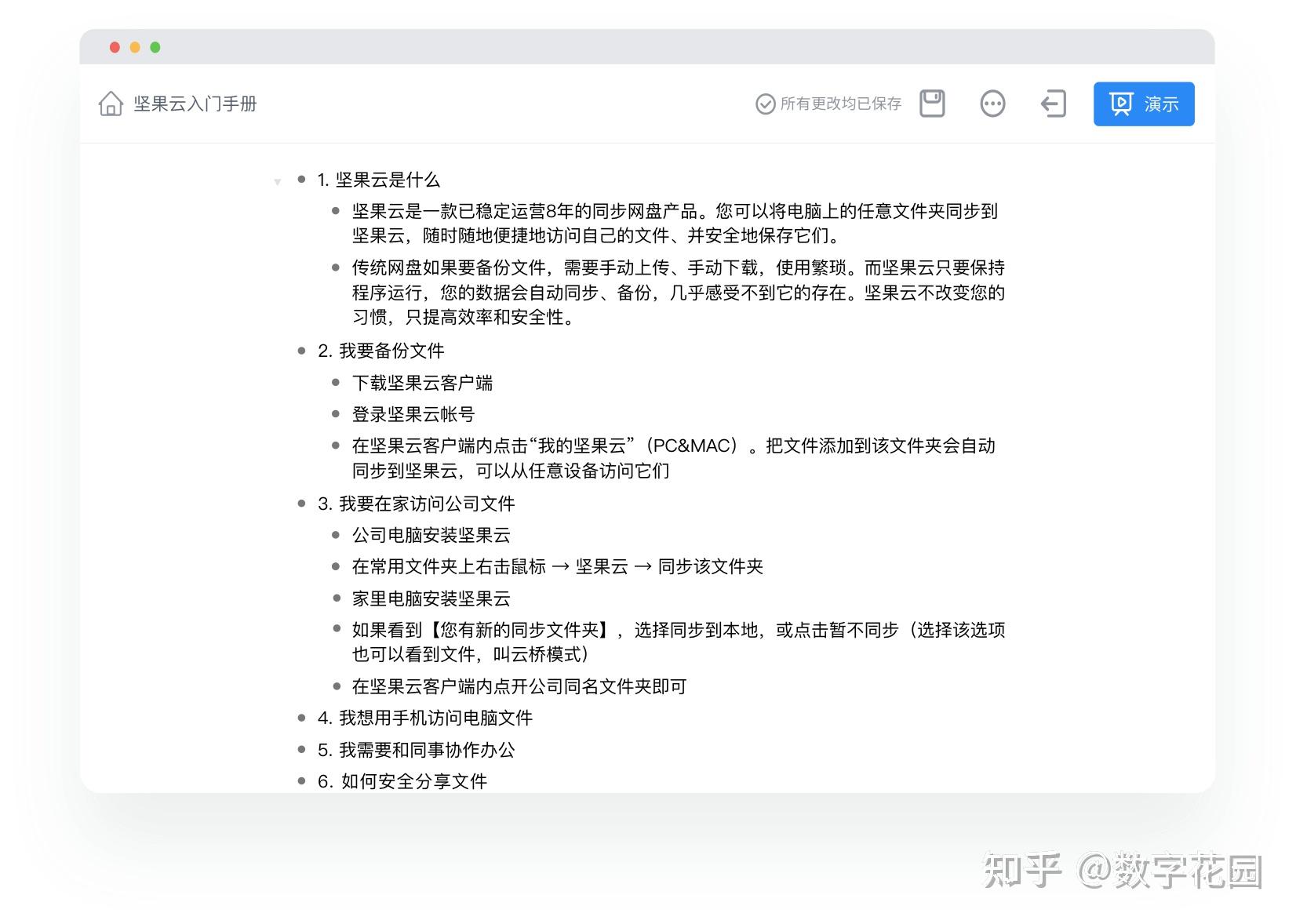
Task: Click the bullet dot of '4. 我想用手机访问电脑文件'
Action: tap(300, 717)
